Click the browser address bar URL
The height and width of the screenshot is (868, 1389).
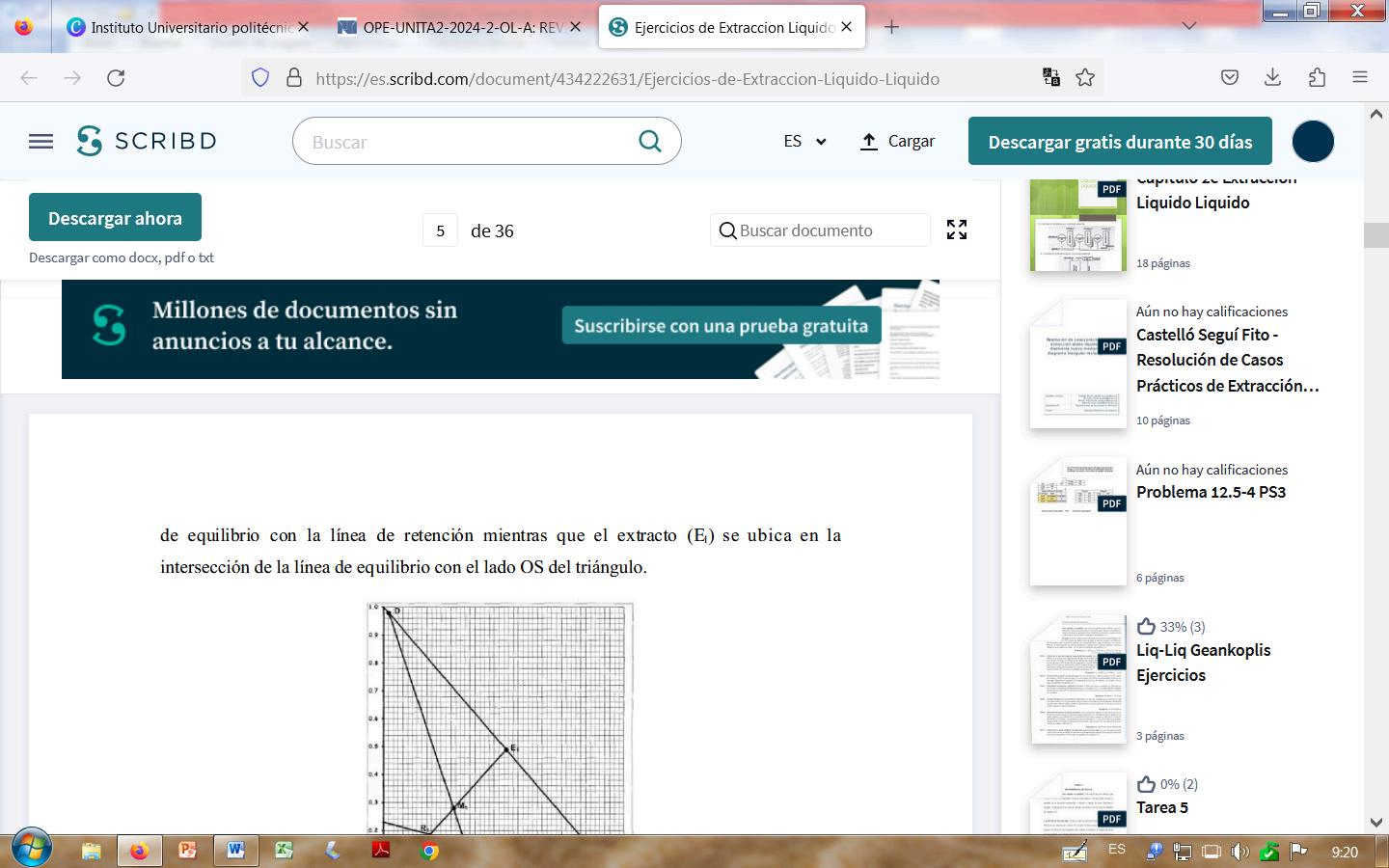(x=627, y=79)
